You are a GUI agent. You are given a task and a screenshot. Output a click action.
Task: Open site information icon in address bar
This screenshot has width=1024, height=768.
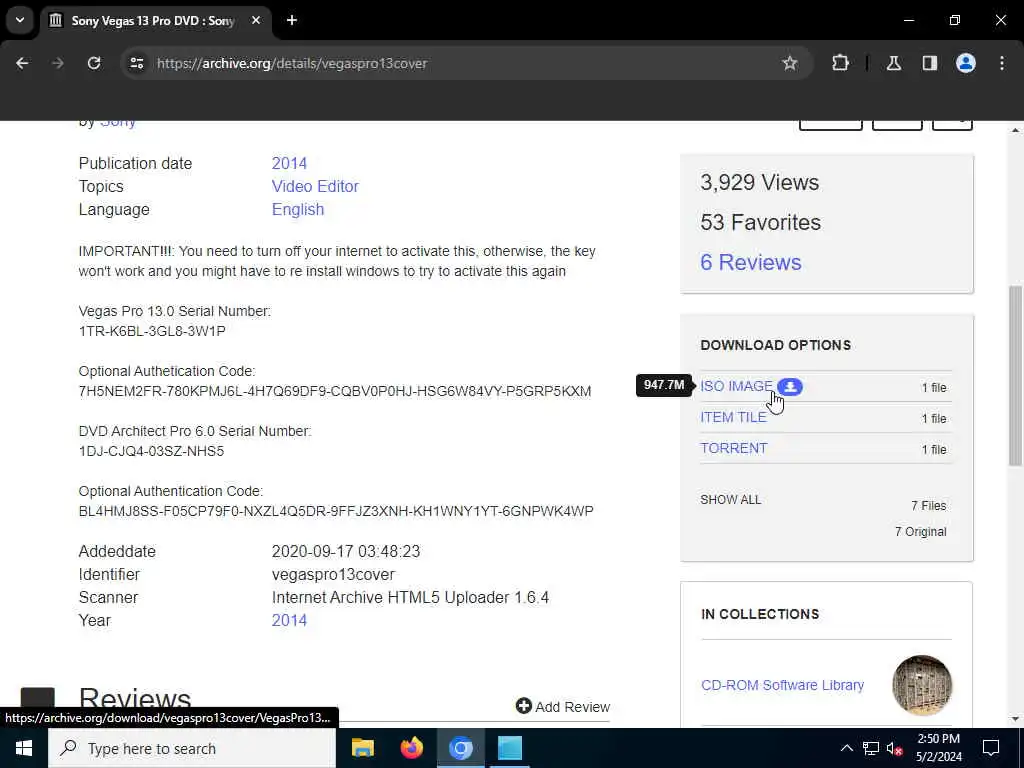click(136, 63)
